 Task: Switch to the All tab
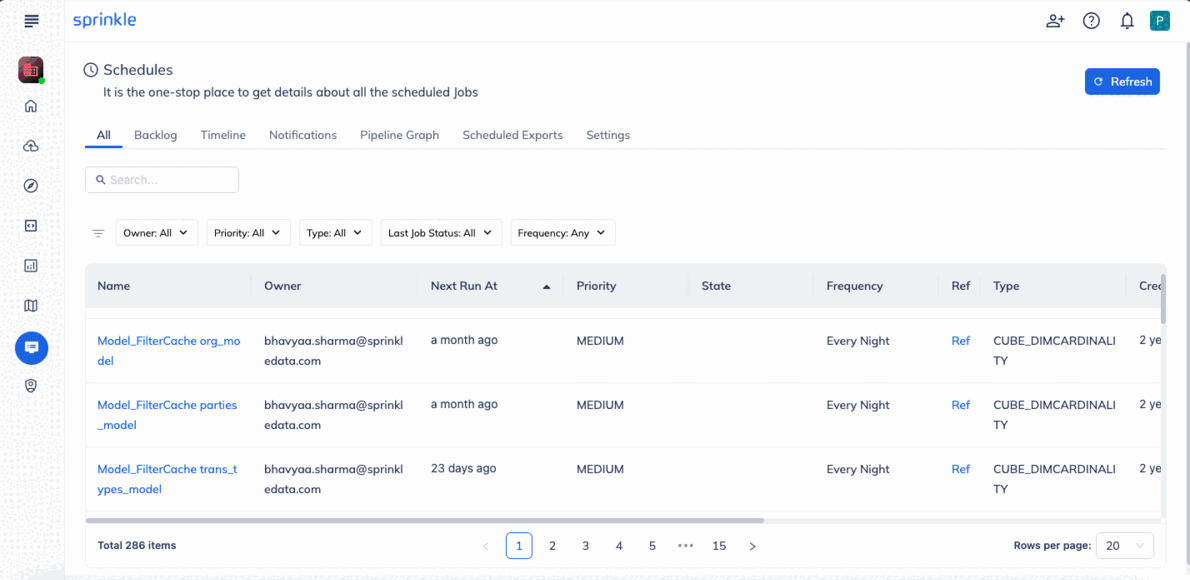coord(103,135)
